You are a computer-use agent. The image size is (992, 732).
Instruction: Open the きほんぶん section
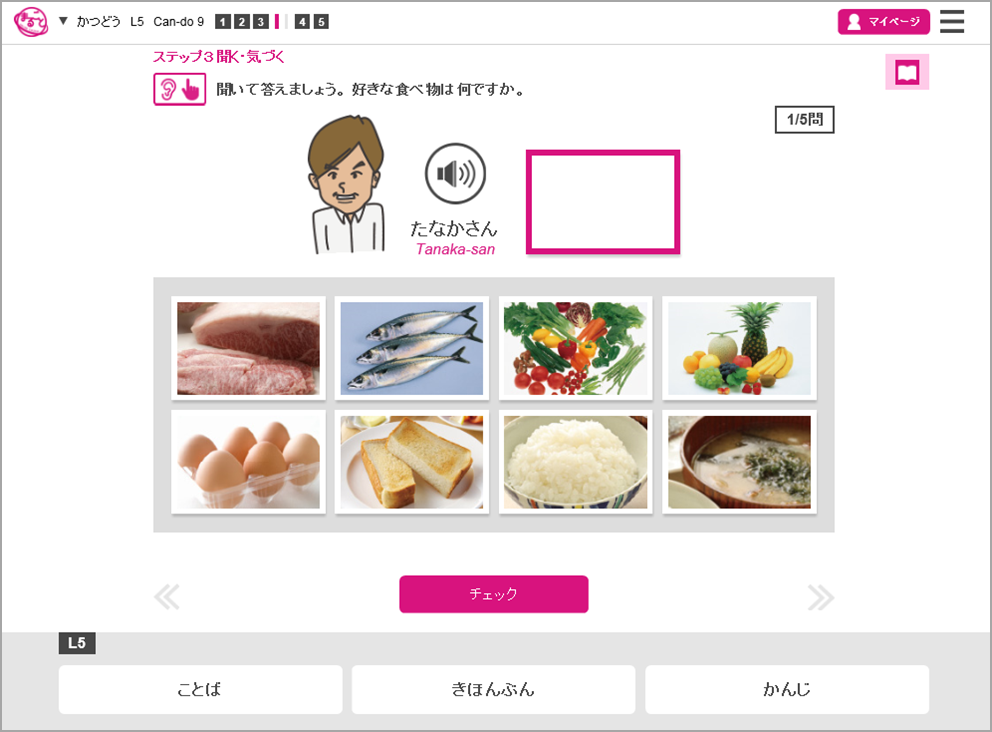point(493,689)
